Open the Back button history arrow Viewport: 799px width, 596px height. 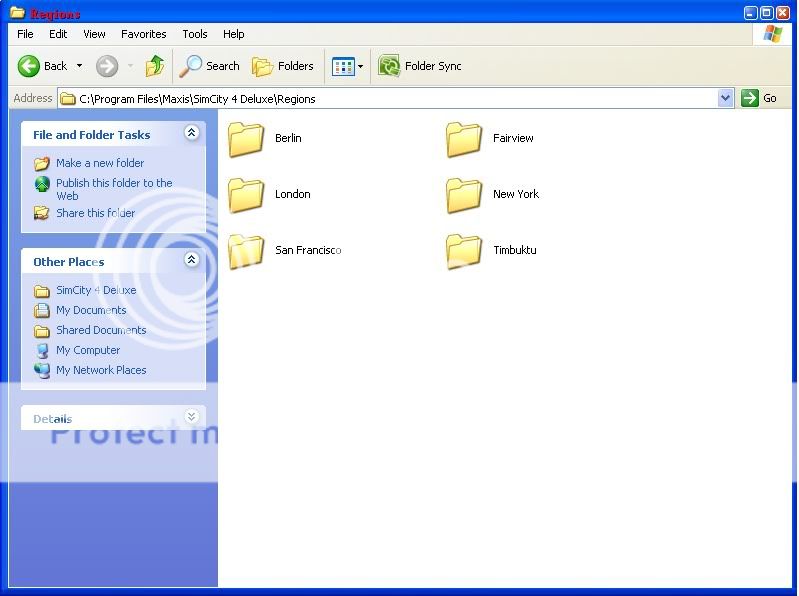[x=79, y=66]
